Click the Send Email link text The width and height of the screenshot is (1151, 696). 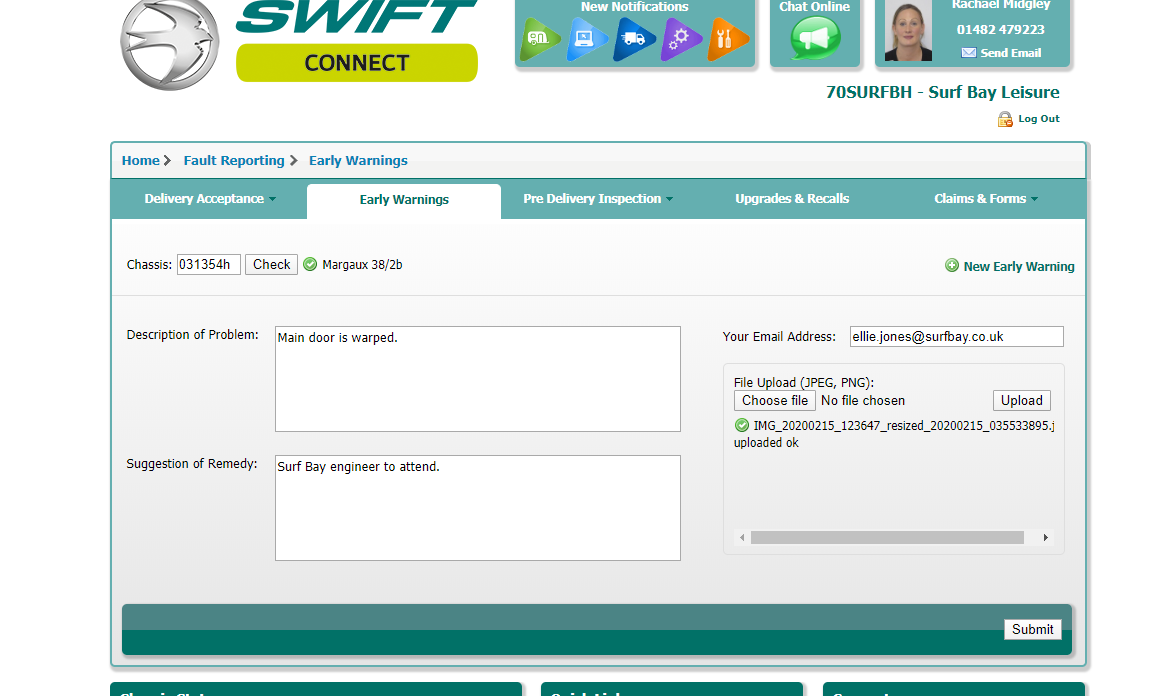point(1011,53)
